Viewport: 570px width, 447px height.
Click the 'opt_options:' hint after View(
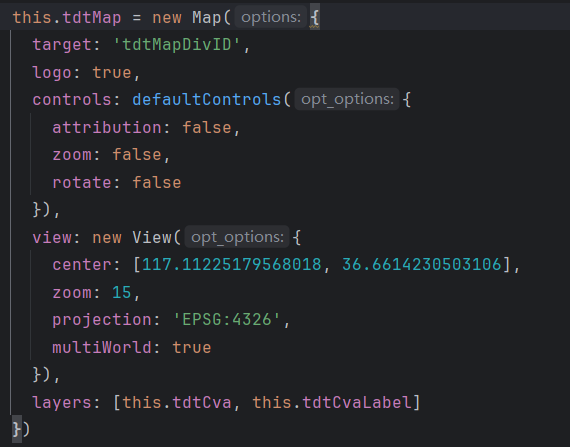[237, 237]
